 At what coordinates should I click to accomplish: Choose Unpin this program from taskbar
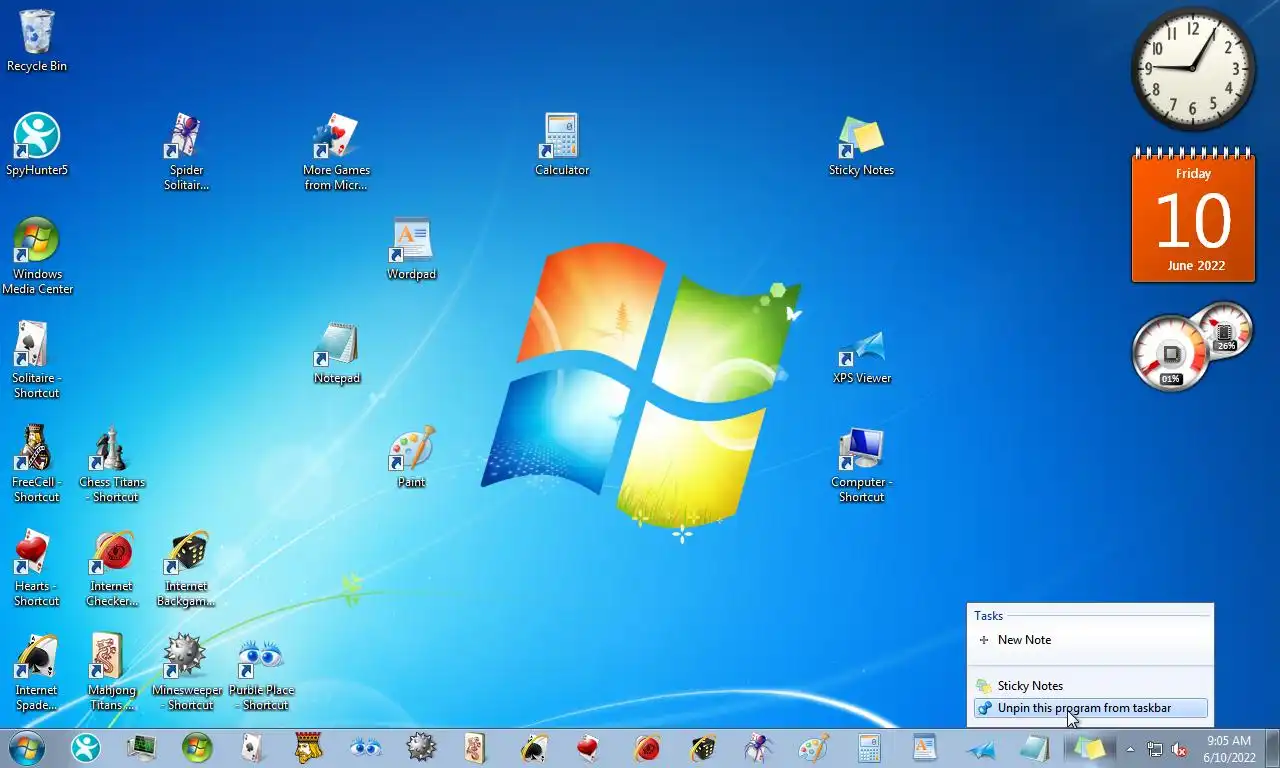(x=1090, y=708)
